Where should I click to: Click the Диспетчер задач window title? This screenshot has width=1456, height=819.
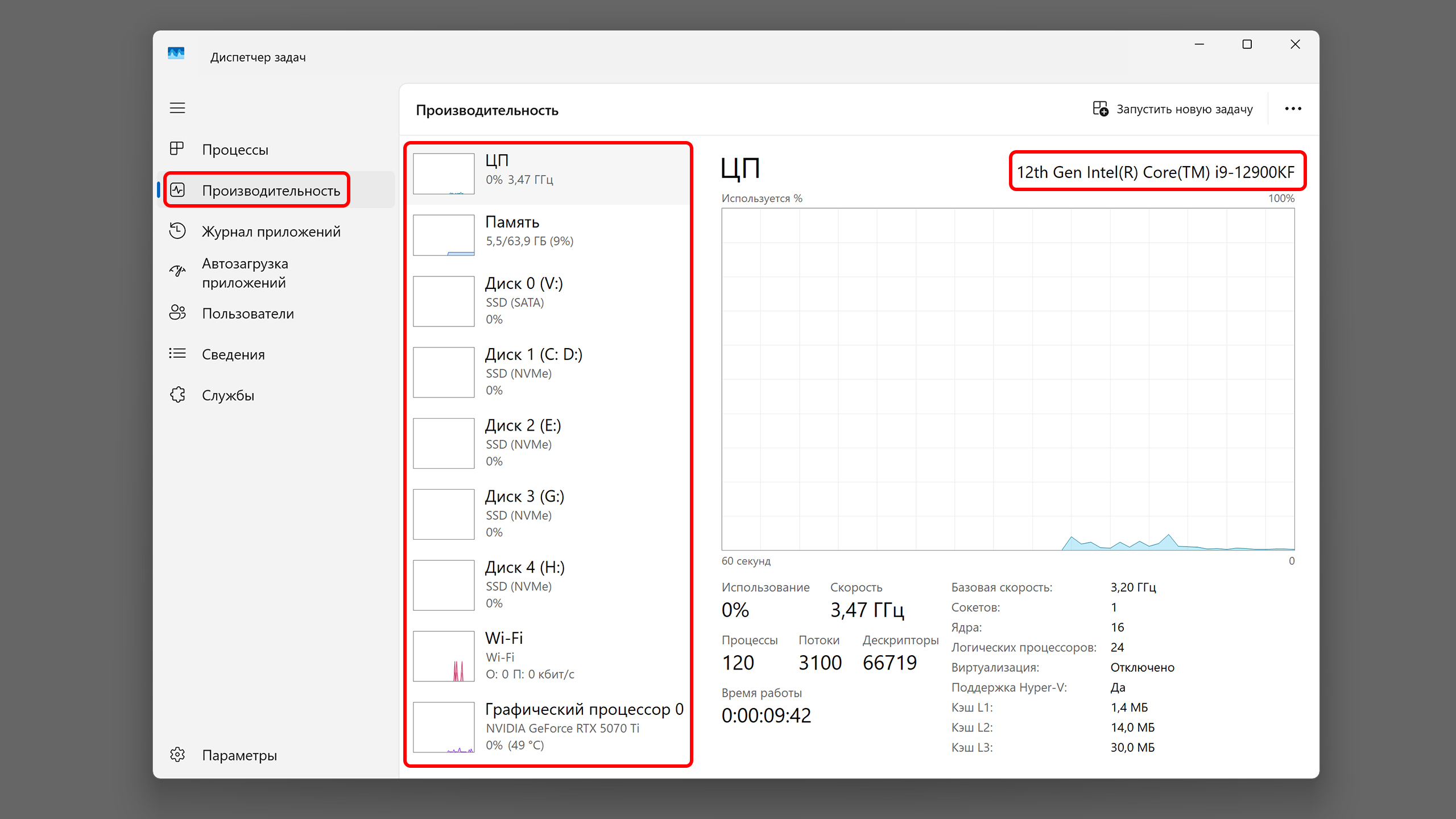click(258, 57)
